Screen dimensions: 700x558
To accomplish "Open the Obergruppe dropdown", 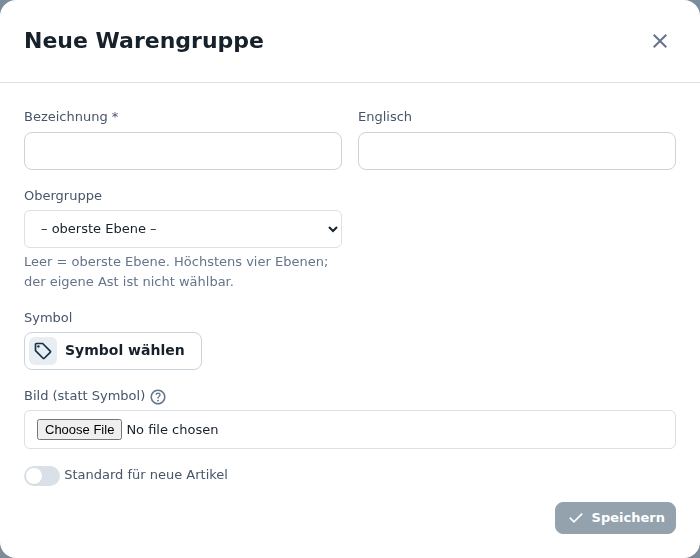I will [183, 229].
